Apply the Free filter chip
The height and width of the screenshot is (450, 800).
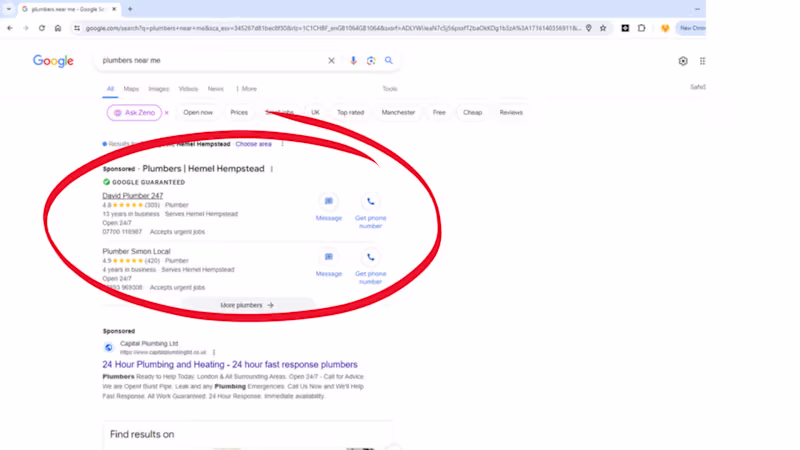point(439,113)
